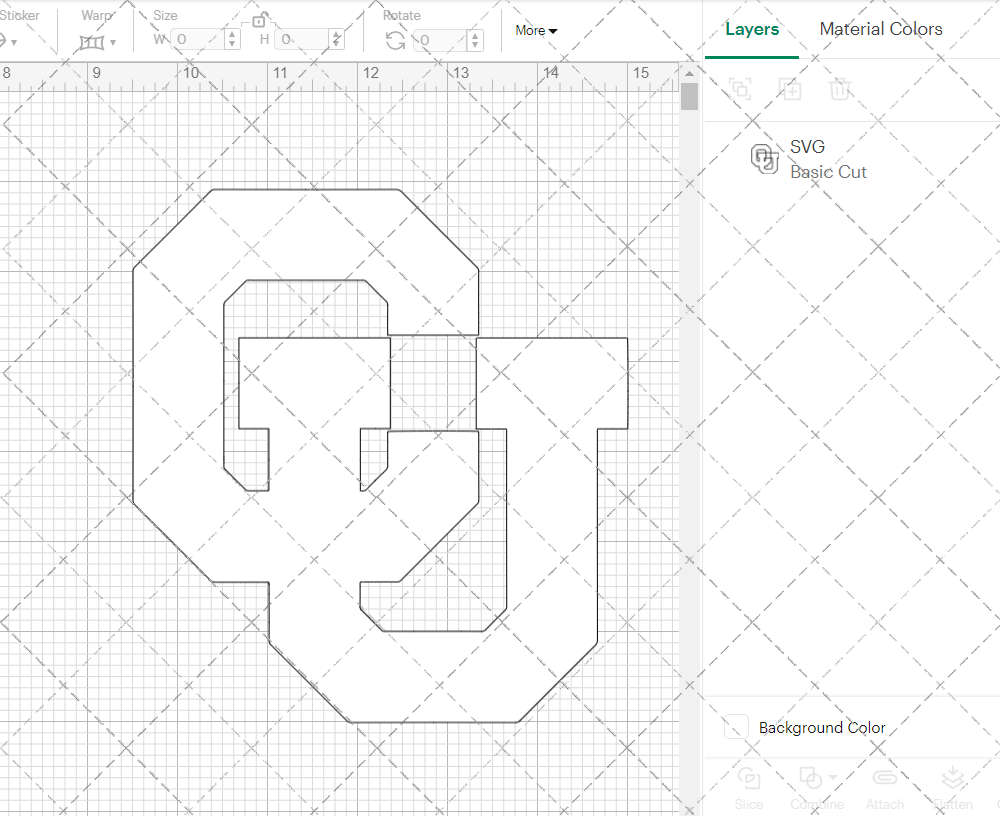Screen dimensions: 1000x816
Task: Select the SVG layer thumbnail
Action: [x=764, y=159]
